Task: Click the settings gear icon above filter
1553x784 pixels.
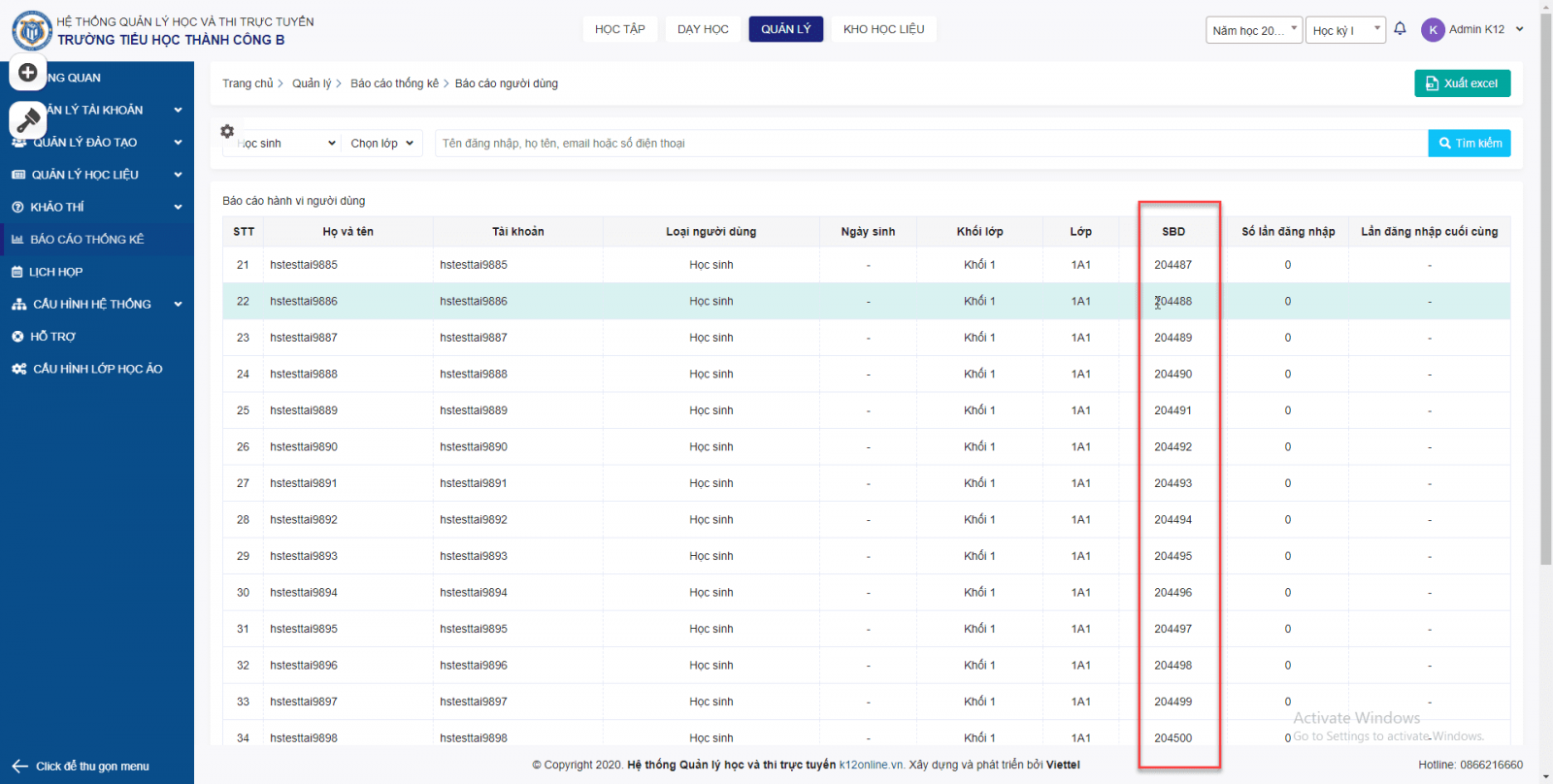Action: (227, 131)
